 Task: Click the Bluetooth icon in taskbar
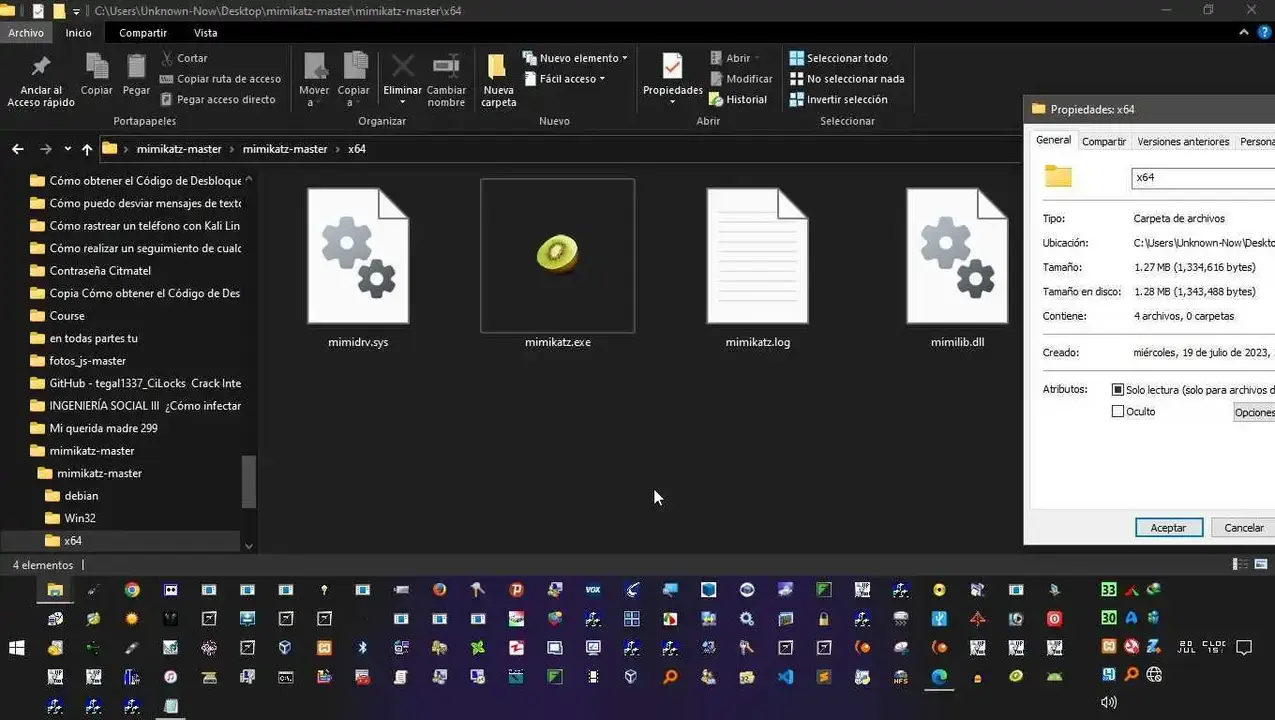point(363,648)
